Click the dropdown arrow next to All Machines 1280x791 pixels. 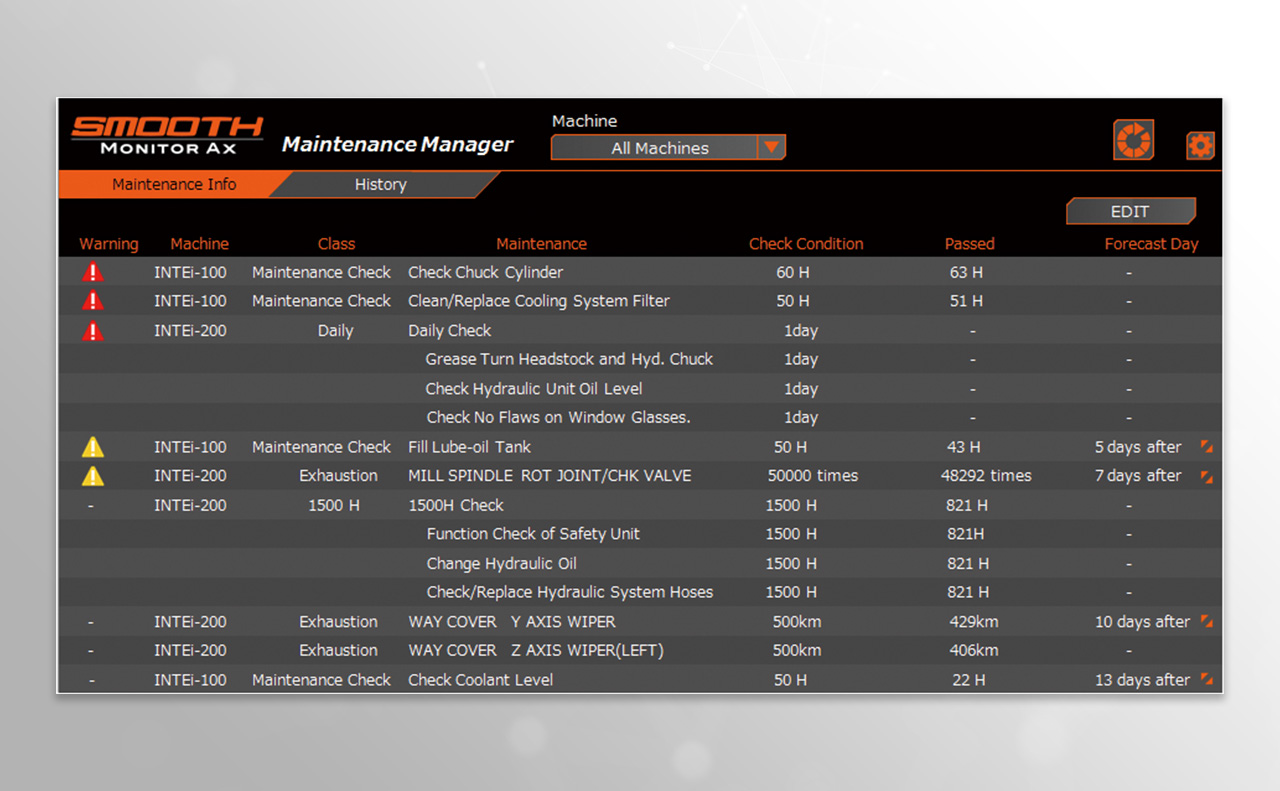click(772, 147)
